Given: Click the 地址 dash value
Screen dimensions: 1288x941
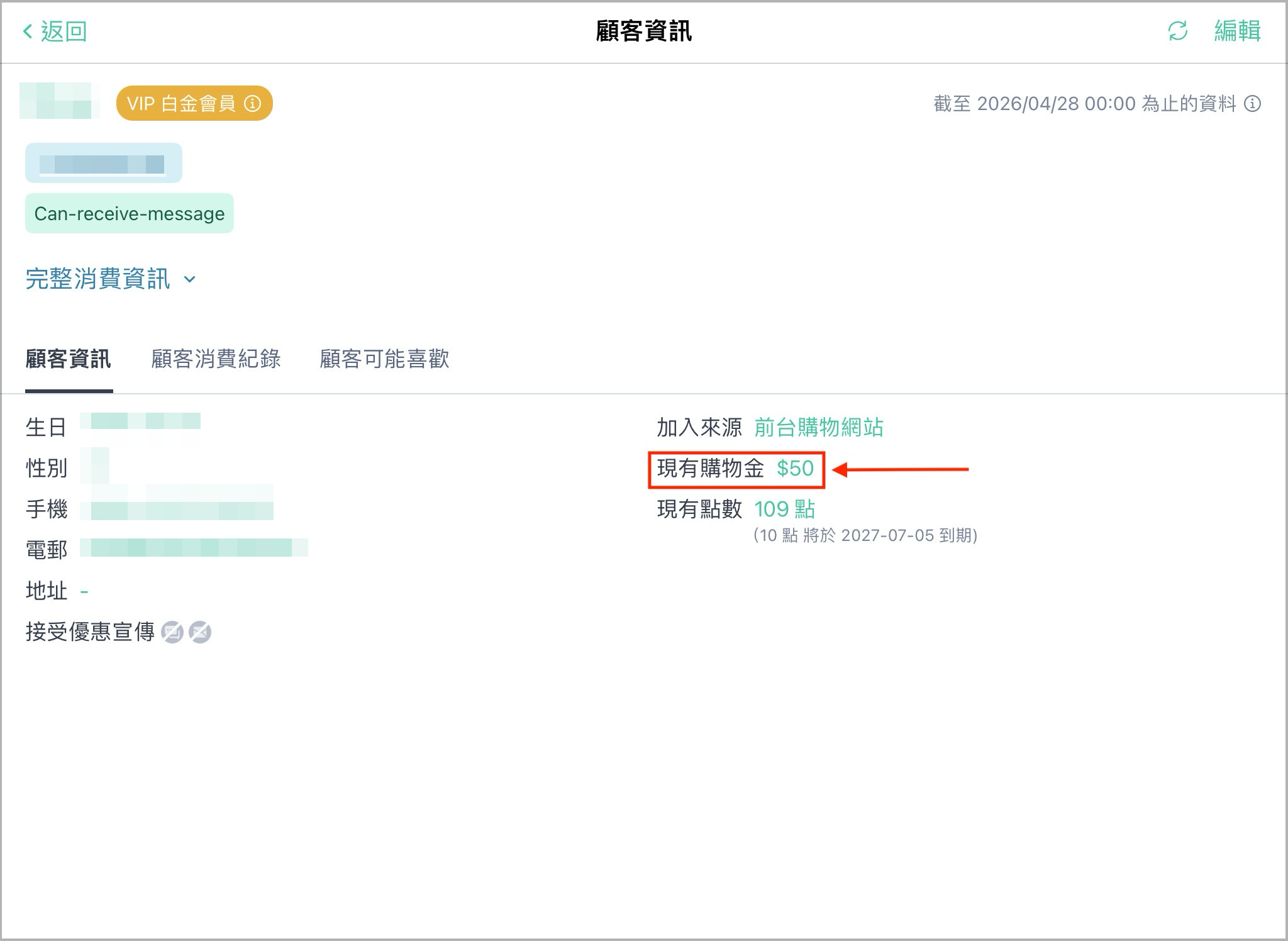Looking at the screenshot, I should point(84,591).
